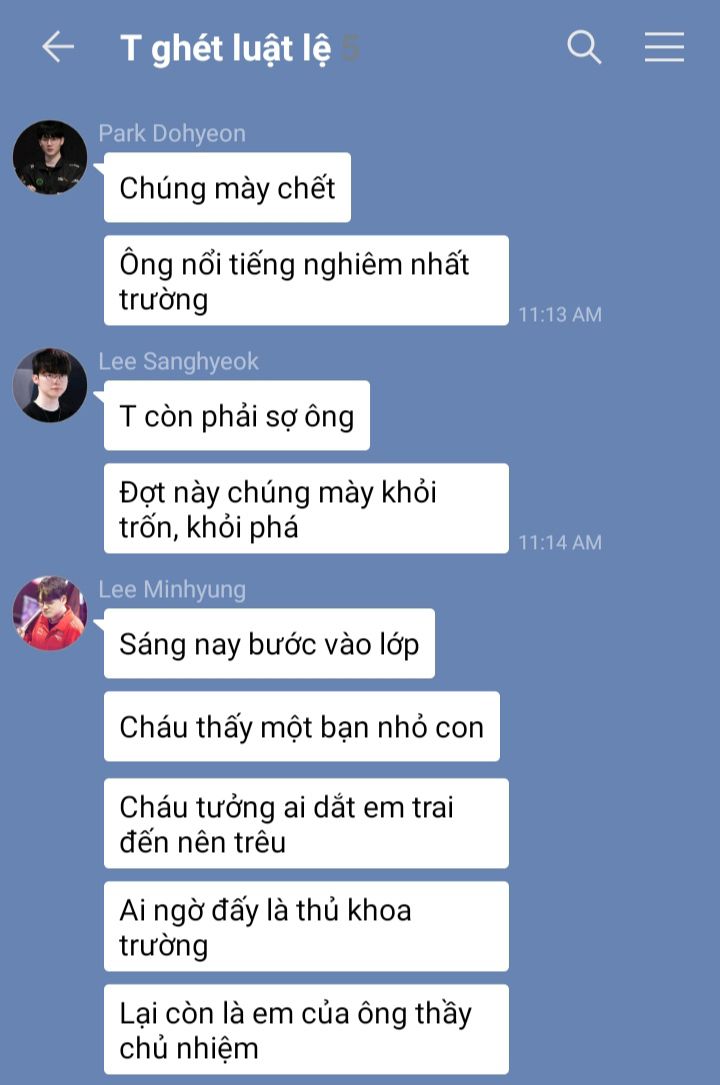Tap the back arrow icon
The width and height of the screenshot is (720, 1085).
click(x=58, y=47)
